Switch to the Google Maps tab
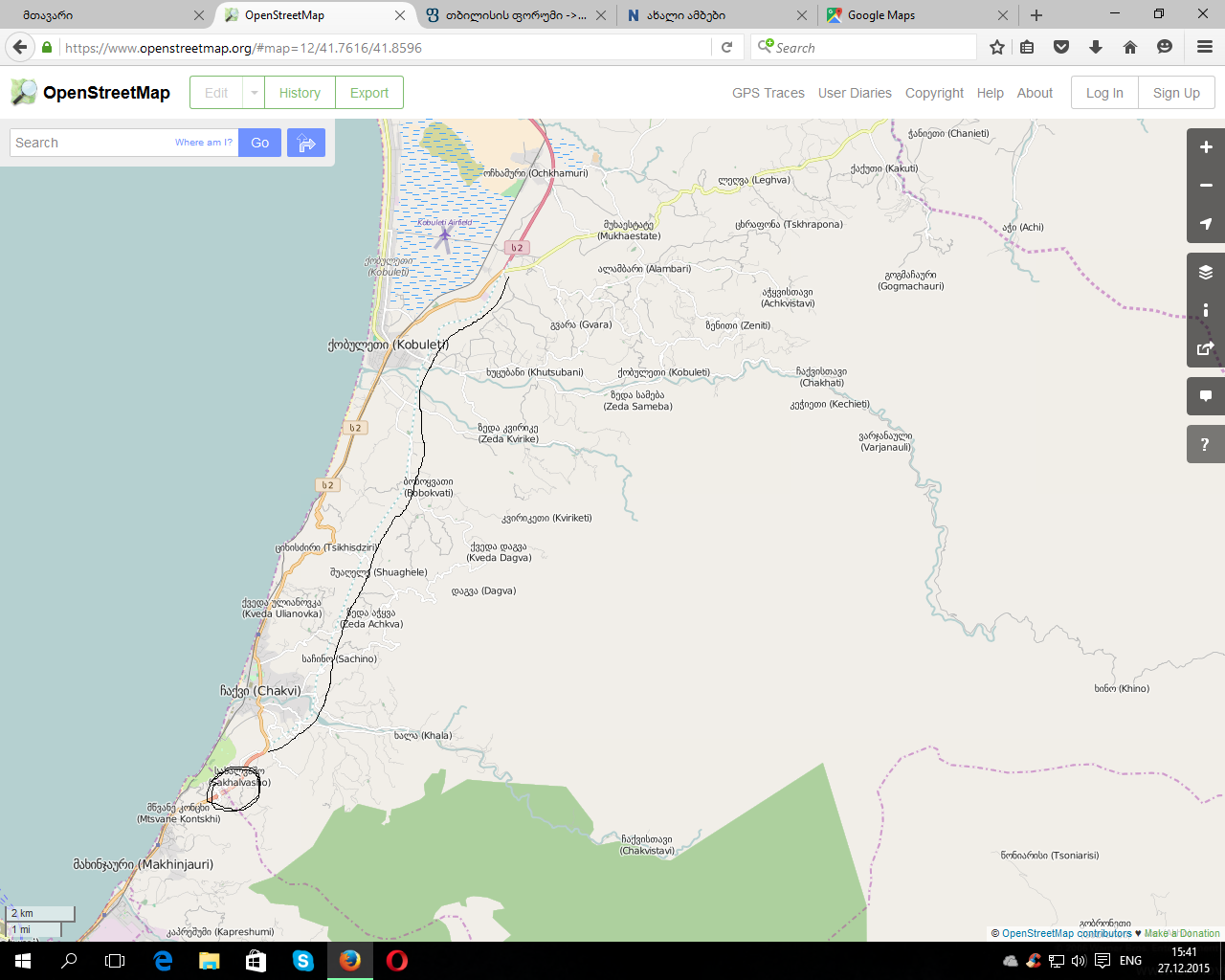The width and height of the screenshot is (1225, 980). (909, 15)
